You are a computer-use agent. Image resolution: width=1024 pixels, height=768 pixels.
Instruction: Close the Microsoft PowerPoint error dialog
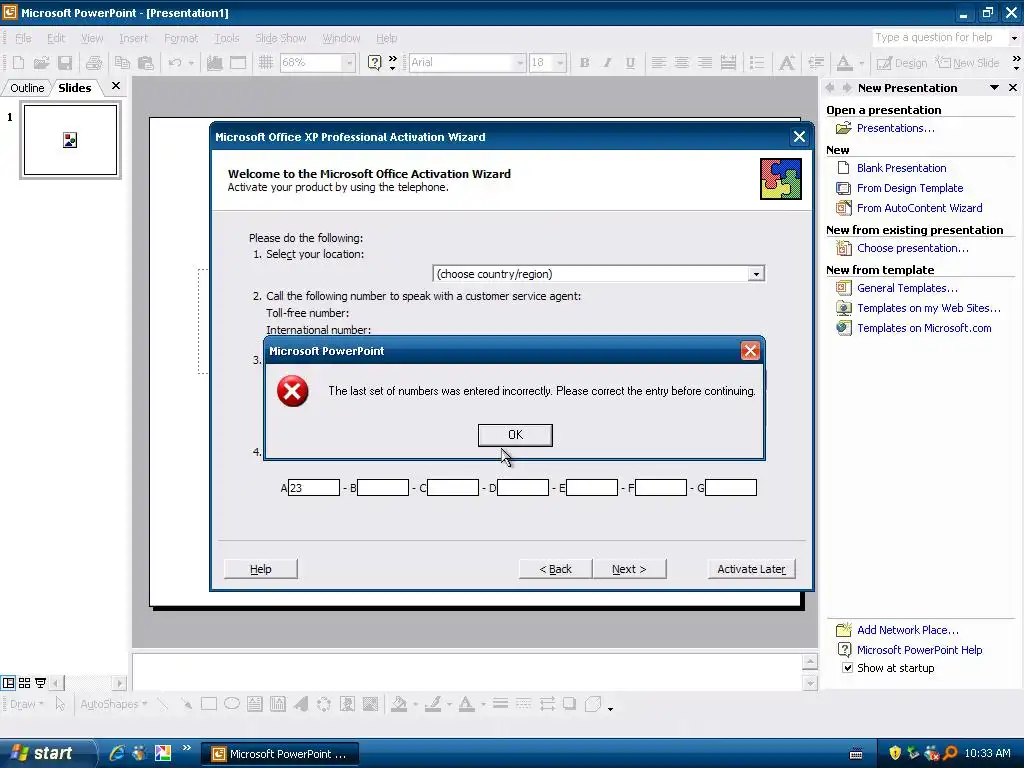pos(750,351)
